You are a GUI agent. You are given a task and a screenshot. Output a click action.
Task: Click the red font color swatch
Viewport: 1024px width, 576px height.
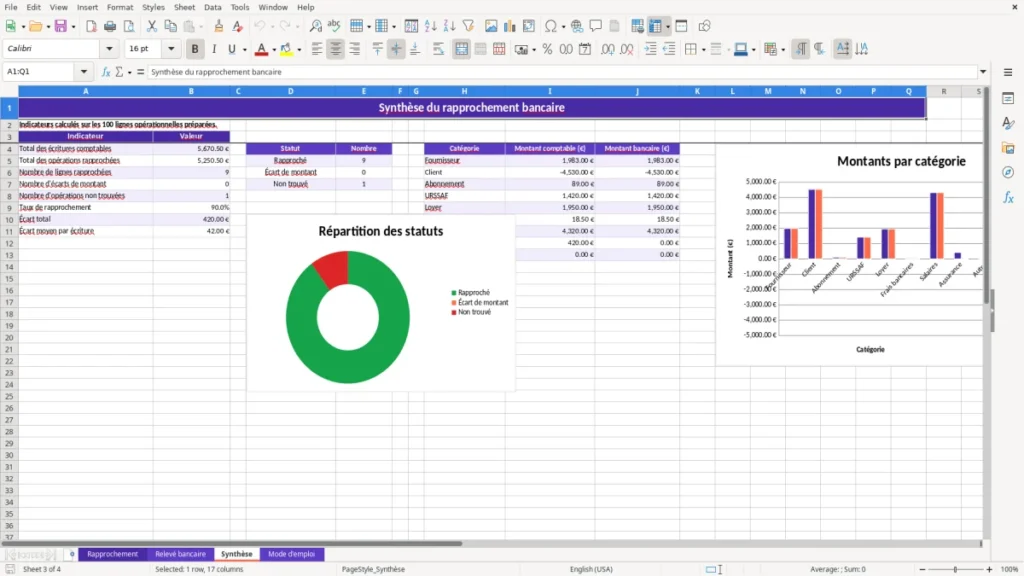tap(261, 49)
